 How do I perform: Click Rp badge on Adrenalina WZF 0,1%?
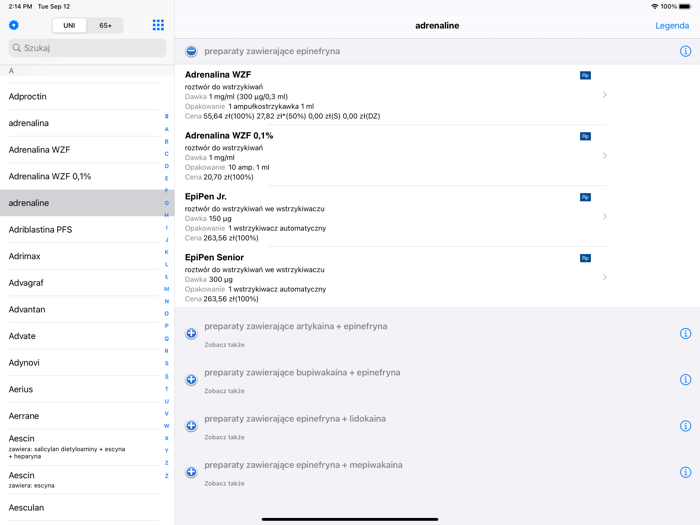click(585, 136)
